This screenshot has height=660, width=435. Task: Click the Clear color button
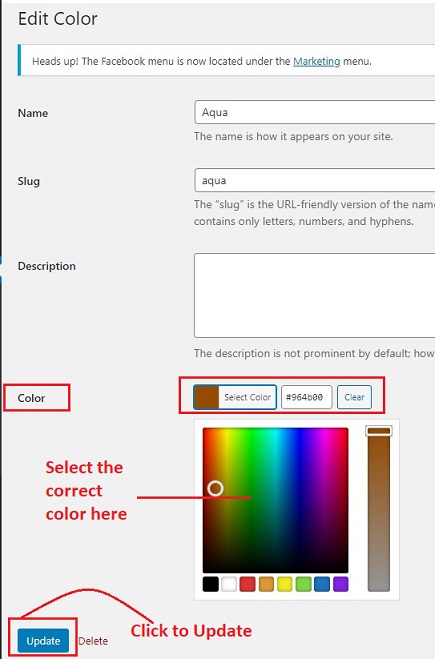[x=354, y=397]
